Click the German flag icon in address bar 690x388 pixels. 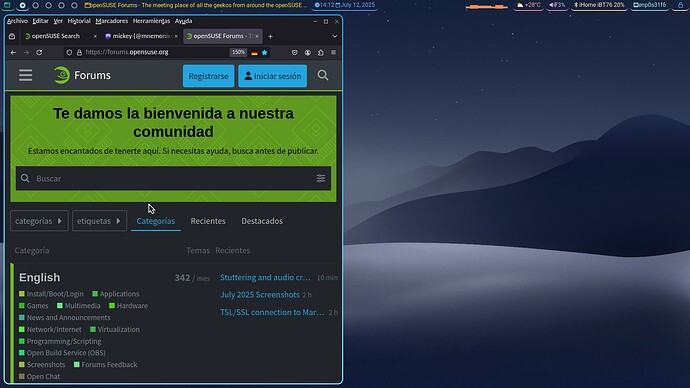pos(254,53)
